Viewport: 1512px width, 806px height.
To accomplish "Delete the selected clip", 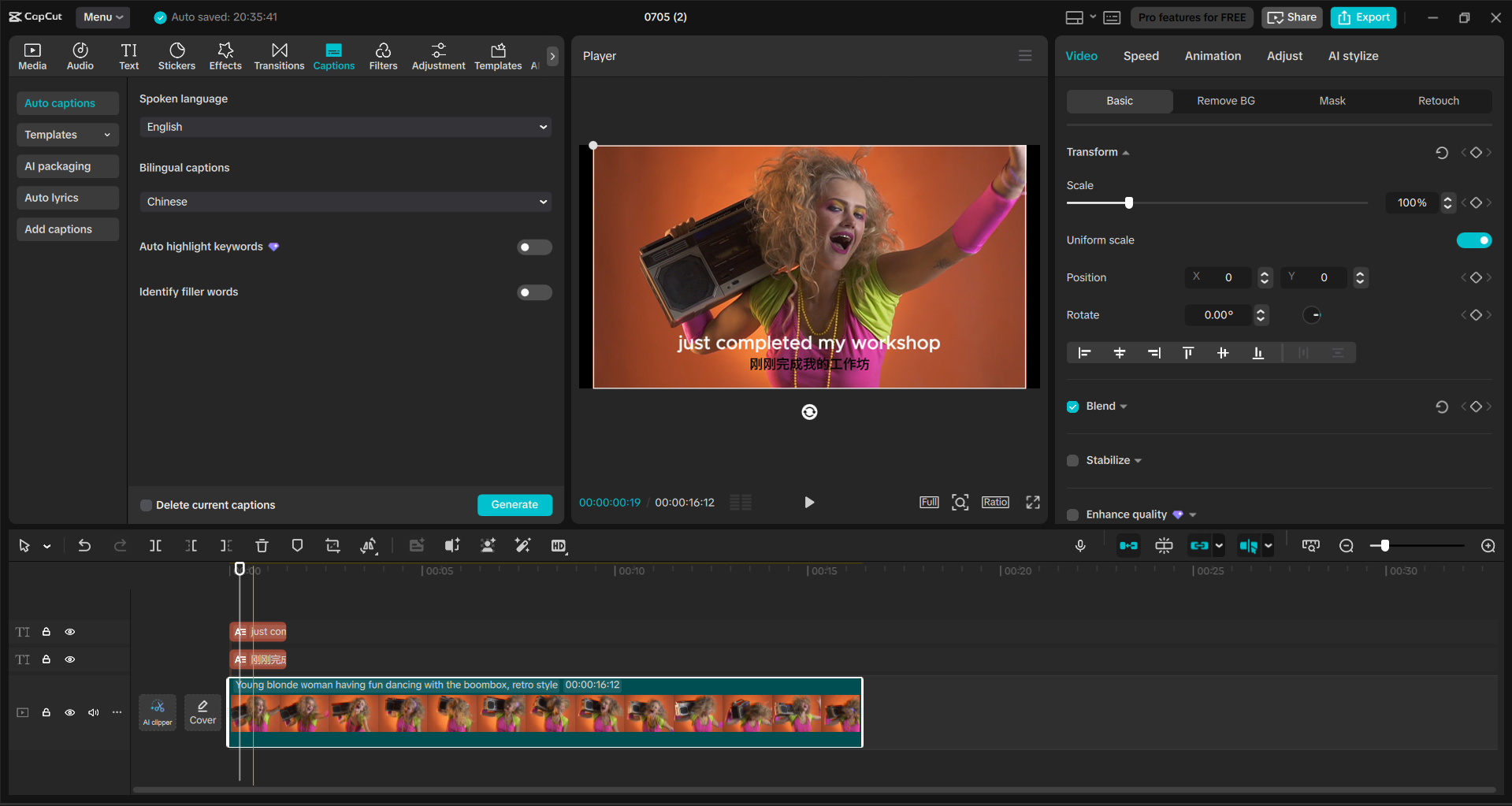I will [x=262, y=545].
